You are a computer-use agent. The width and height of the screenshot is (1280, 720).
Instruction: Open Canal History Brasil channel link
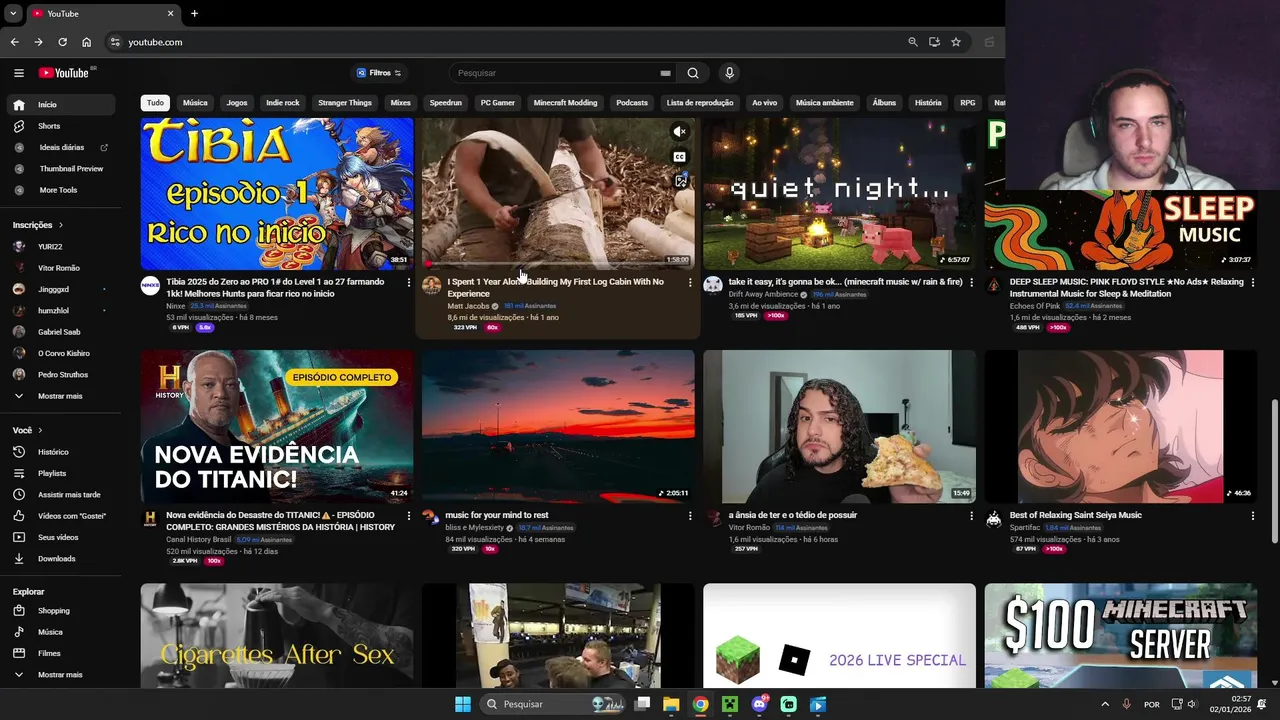pyautogui.click(x=199, y=540)
